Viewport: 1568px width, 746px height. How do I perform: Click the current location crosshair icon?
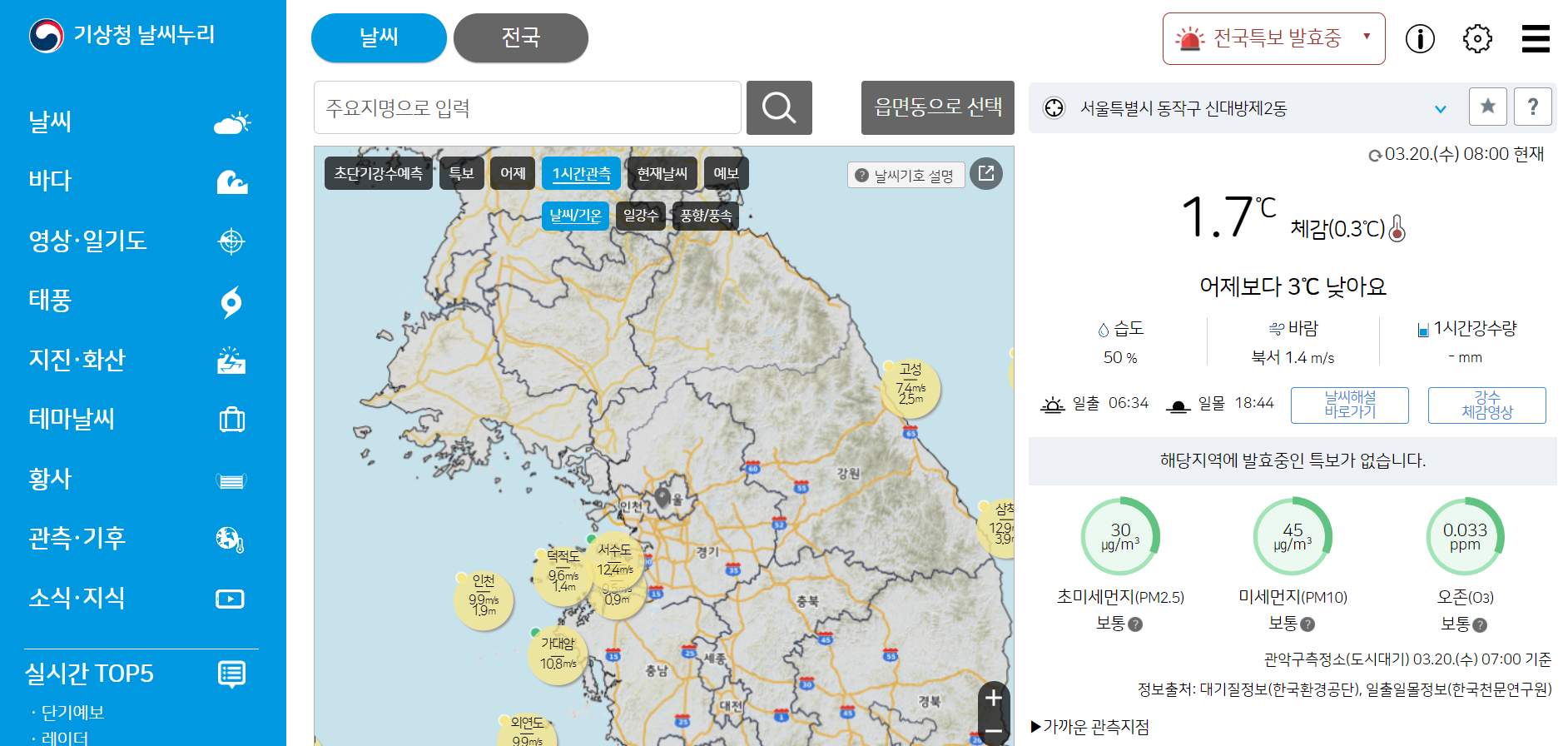tap(1054, 108)
